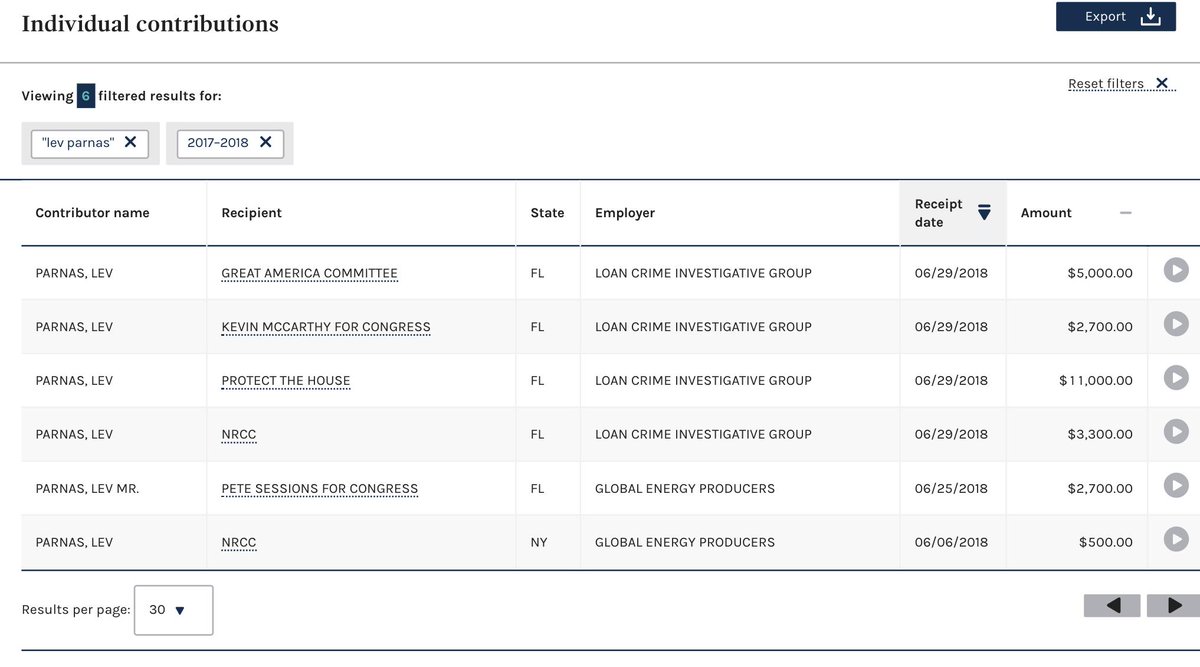This screenshot has width=1200, height=667.
Task: Go to next results page
Action: pos(1175,605)
